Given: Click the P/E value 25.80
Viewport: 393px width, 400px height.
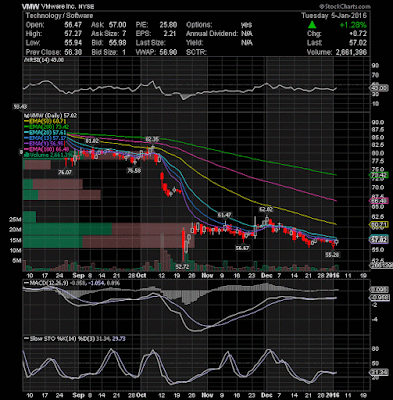Looking at the screenshot, I should coord(168,25).
